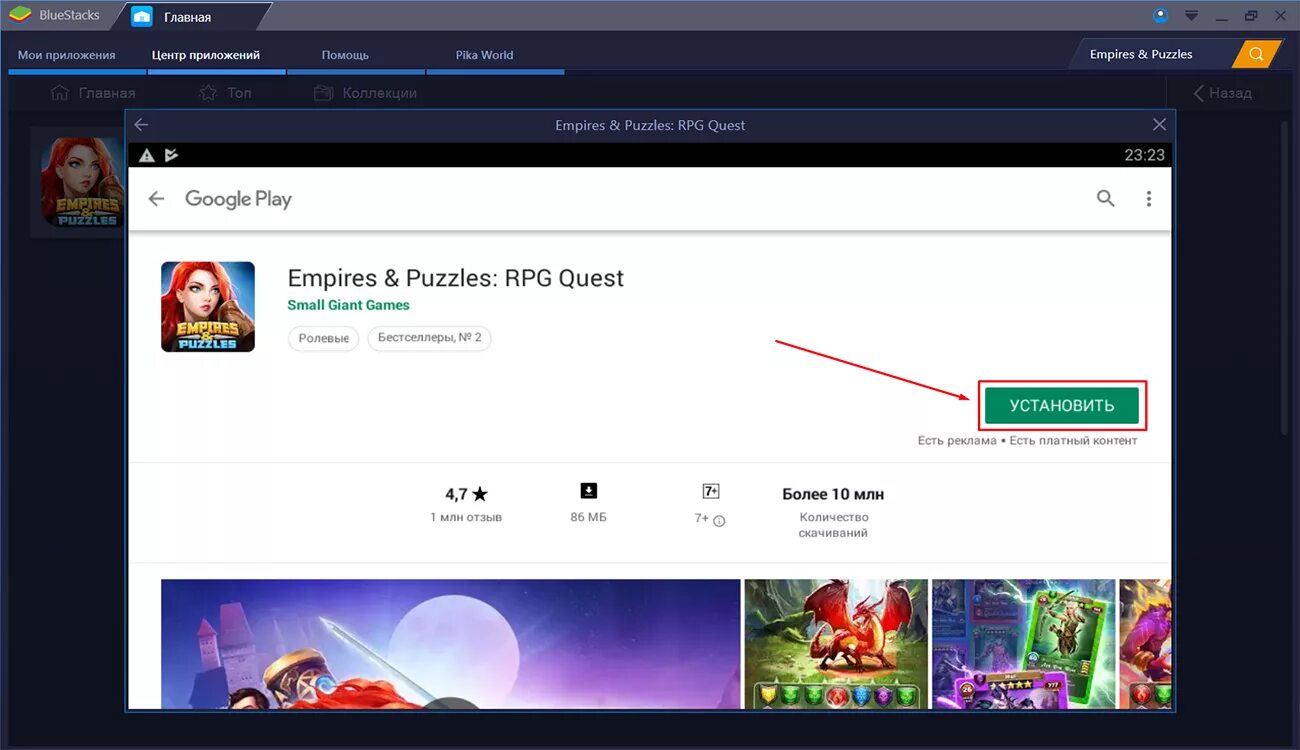The height and width of the screenshot is (750, 1300).
Task: Click the Empires & Puzzles search field
Action: 1150,54
